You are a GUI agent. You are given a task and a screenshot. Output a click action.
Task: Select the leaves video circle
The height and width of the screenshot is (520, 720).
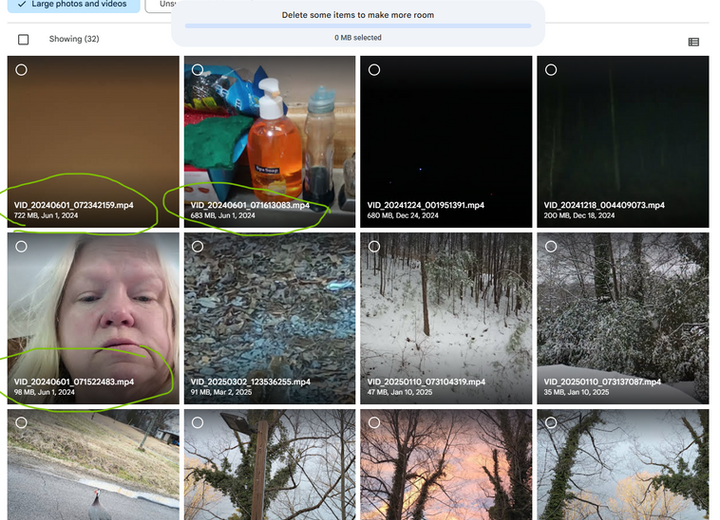tap(197, 247)
